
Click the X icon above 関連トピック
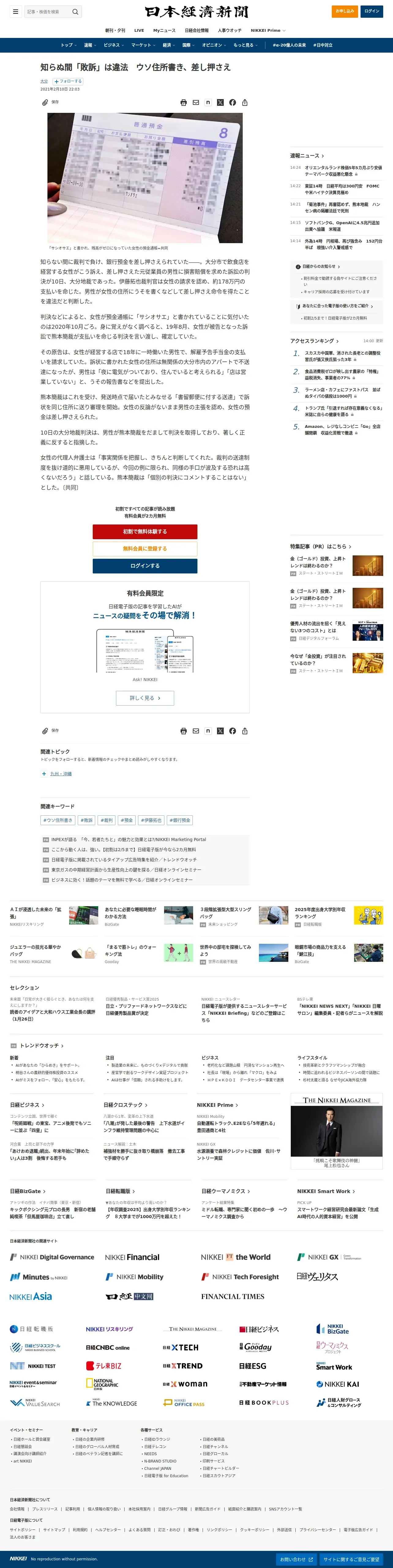pyautogui.click(x=221, y=731)
